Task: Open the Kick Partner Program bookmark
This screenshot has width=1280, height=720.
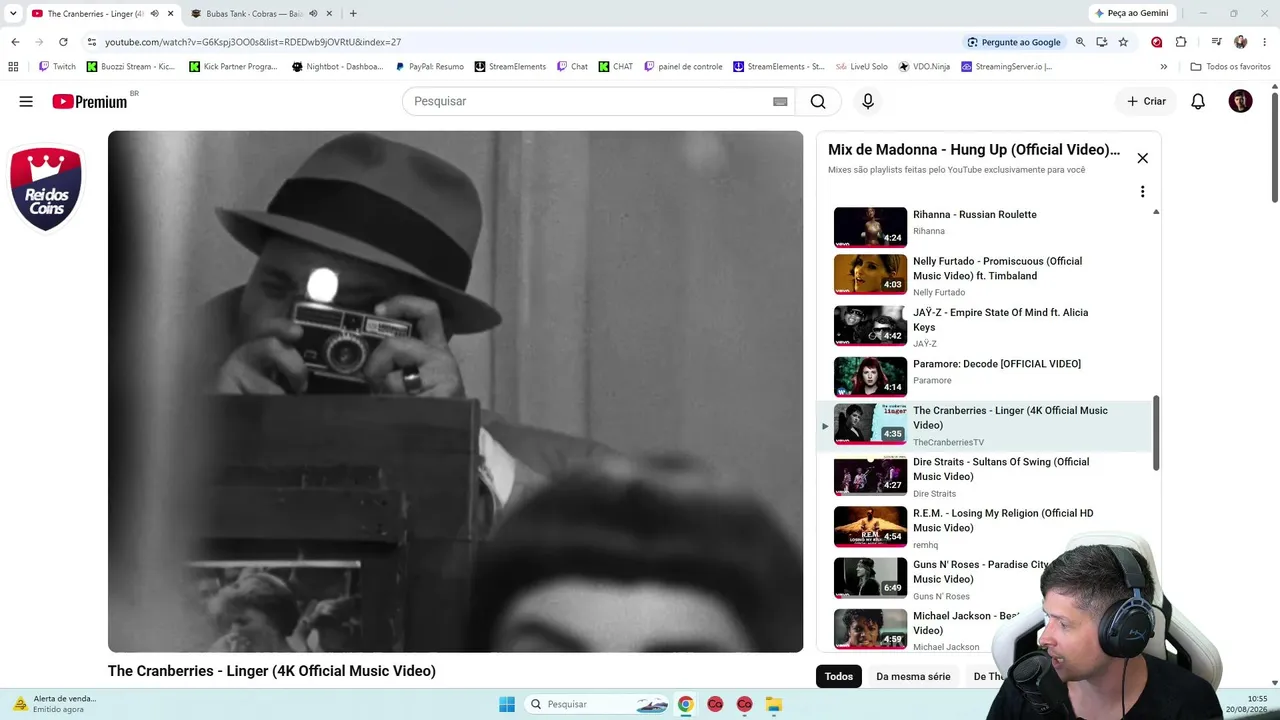Action: [233, 67]
